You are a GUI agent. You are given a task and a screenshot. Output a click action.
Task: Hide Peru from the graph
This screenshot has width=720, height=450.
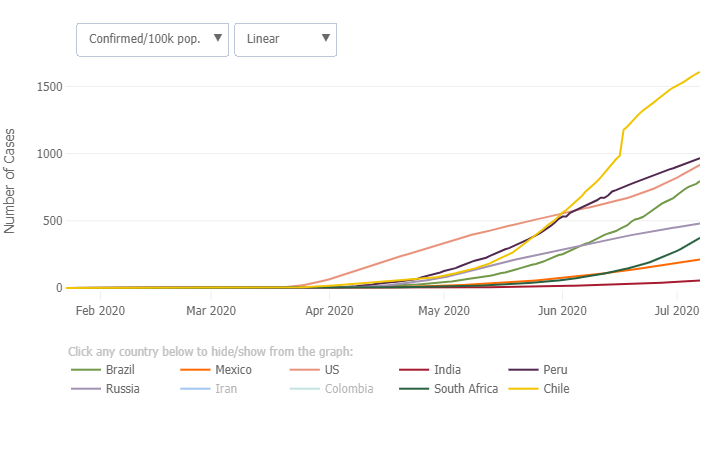pos(555,370)
